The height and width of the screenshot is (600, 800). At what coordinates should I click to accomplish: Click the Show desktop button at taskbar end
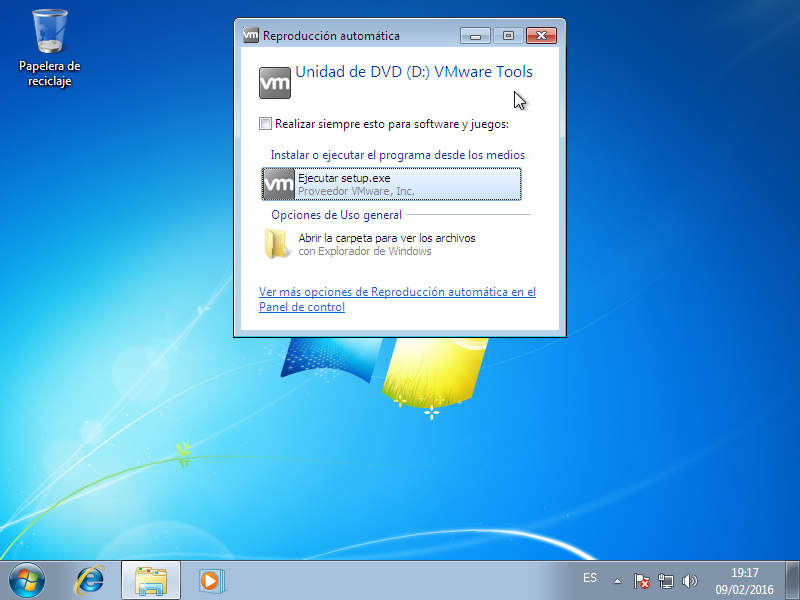[792, 581]
